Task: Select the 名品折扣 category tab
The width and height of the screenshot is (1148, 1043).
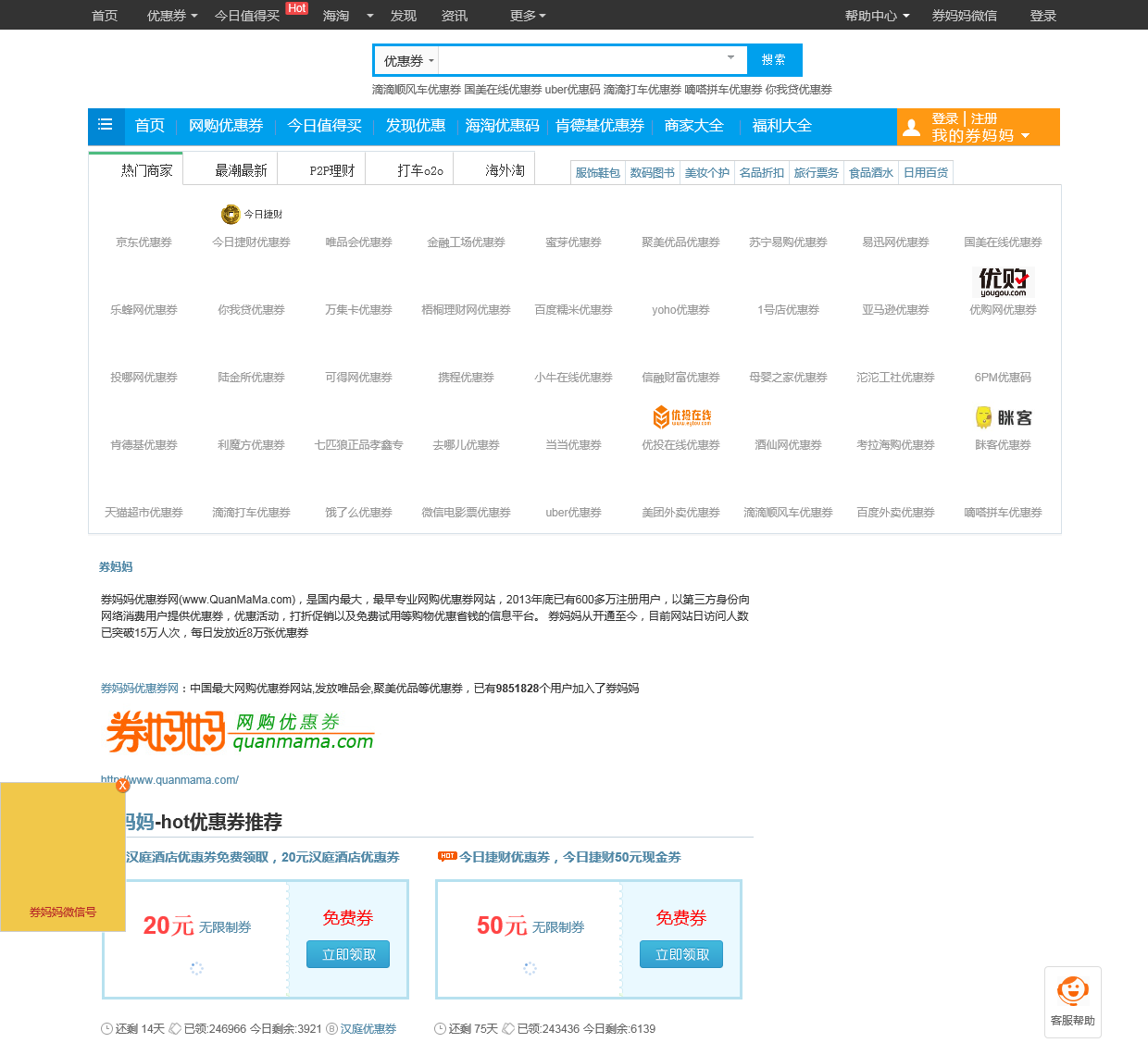Action: (x=761, y=173)
